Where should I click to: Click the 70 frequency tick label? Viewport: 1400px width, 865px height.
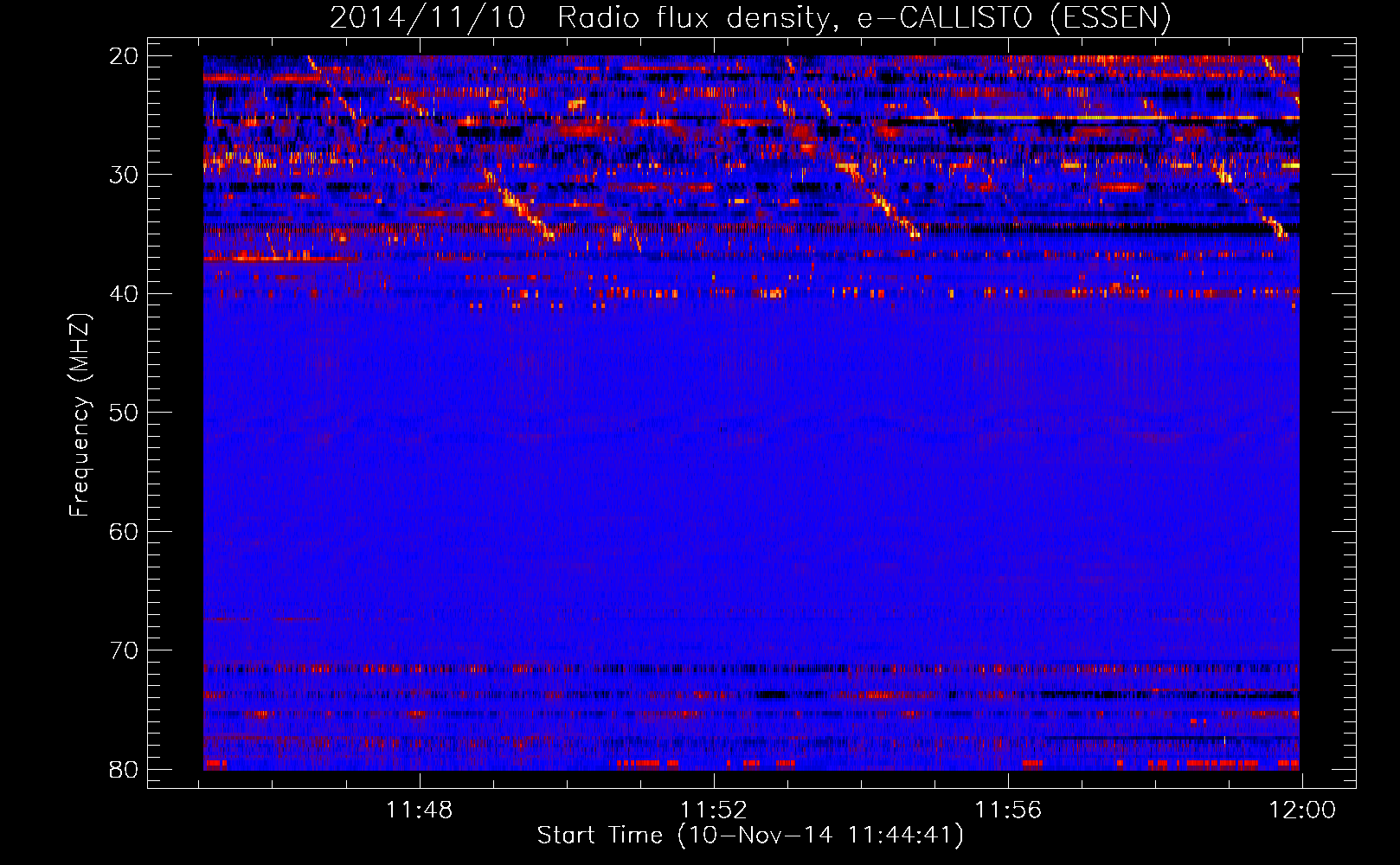click(124, 650)
